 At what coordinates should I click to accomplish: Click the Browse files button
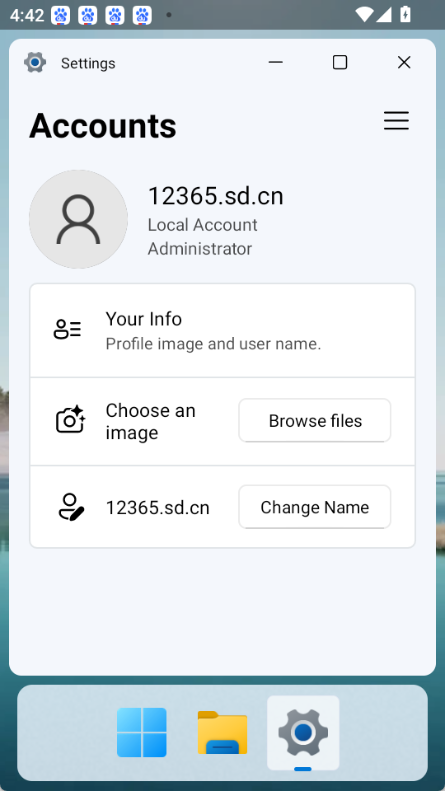click(x=315, y=420)
